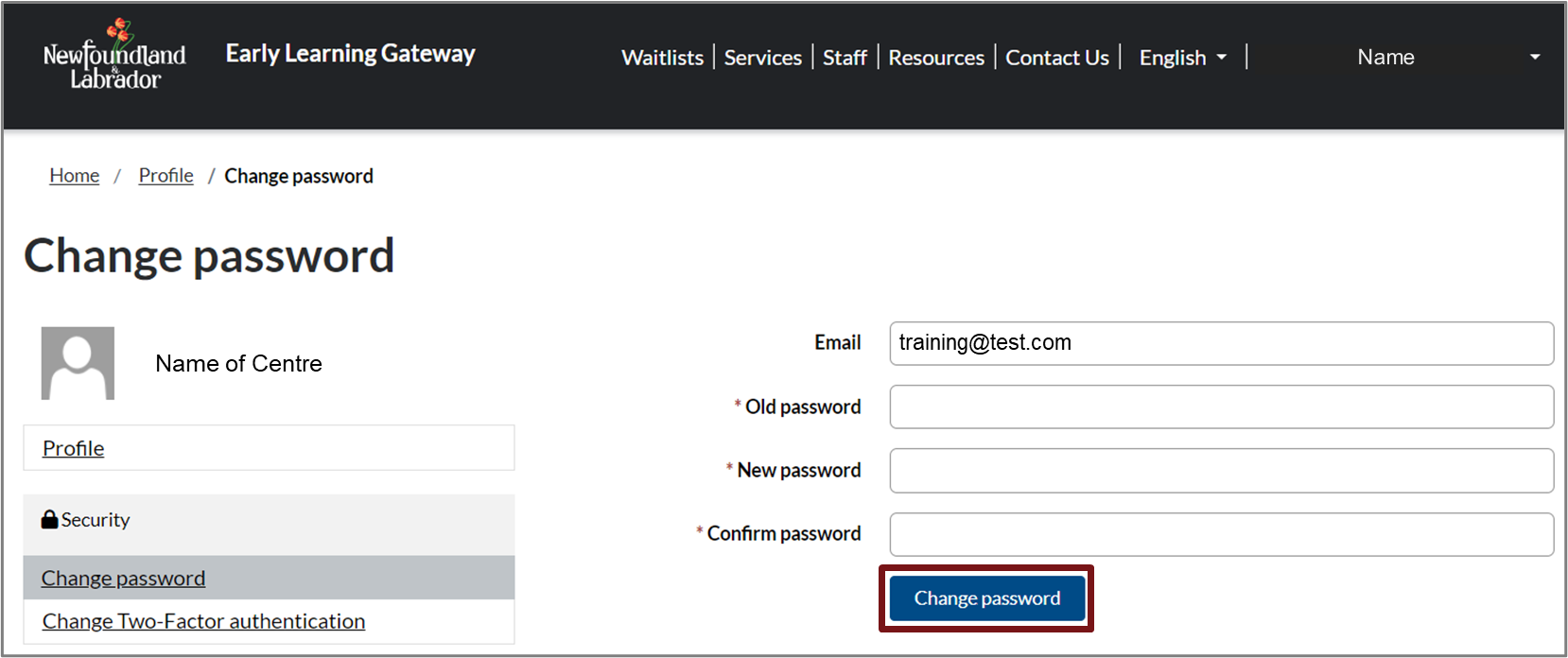The width and height of the screenshot is (1568, 658).
Task: Open Change Two-Factor authentication link
Action: (203, 621)
